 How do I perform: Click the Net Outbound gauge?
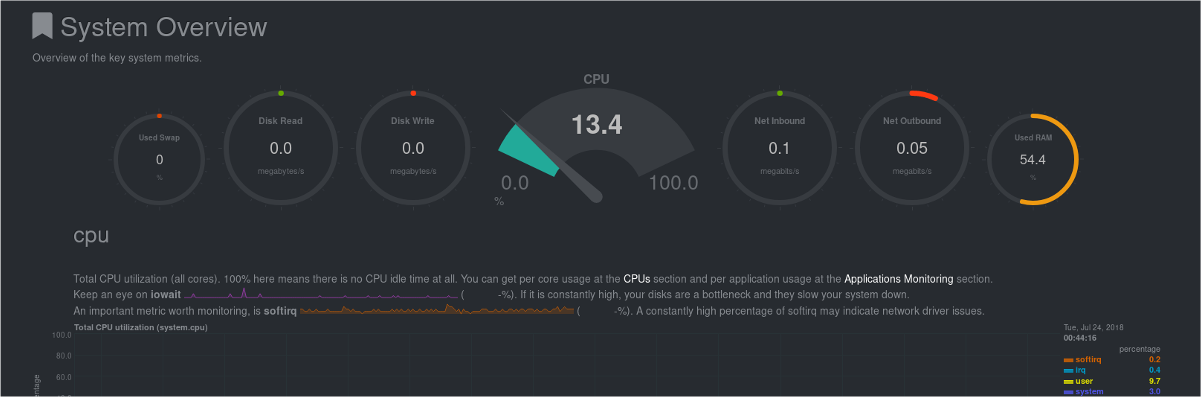pos(911,147)
